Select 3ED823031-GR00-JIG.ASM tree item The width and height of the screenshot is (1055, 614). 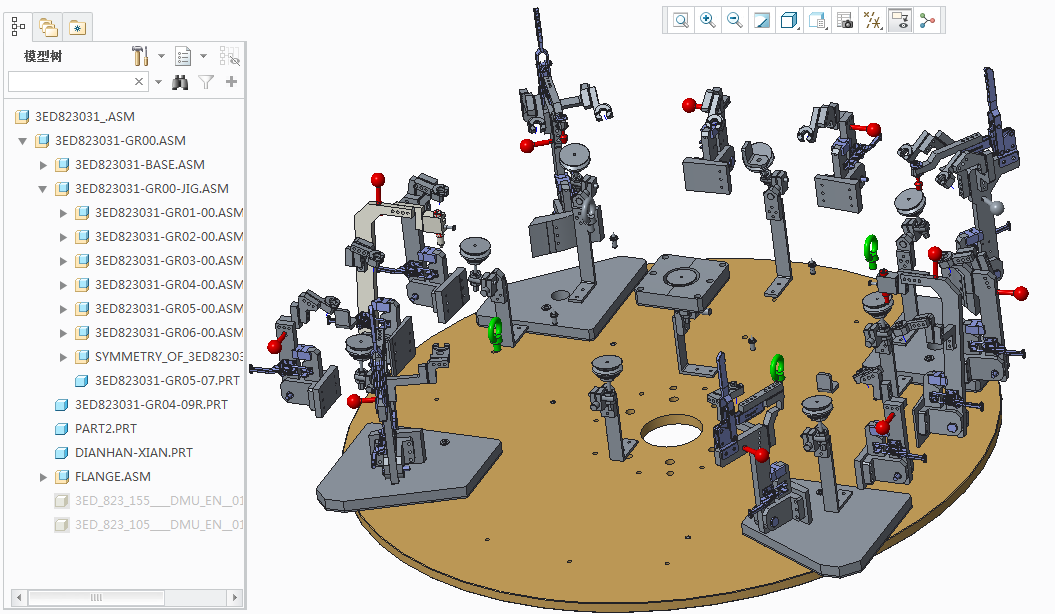pyautogui.click(x=152, y=188)
